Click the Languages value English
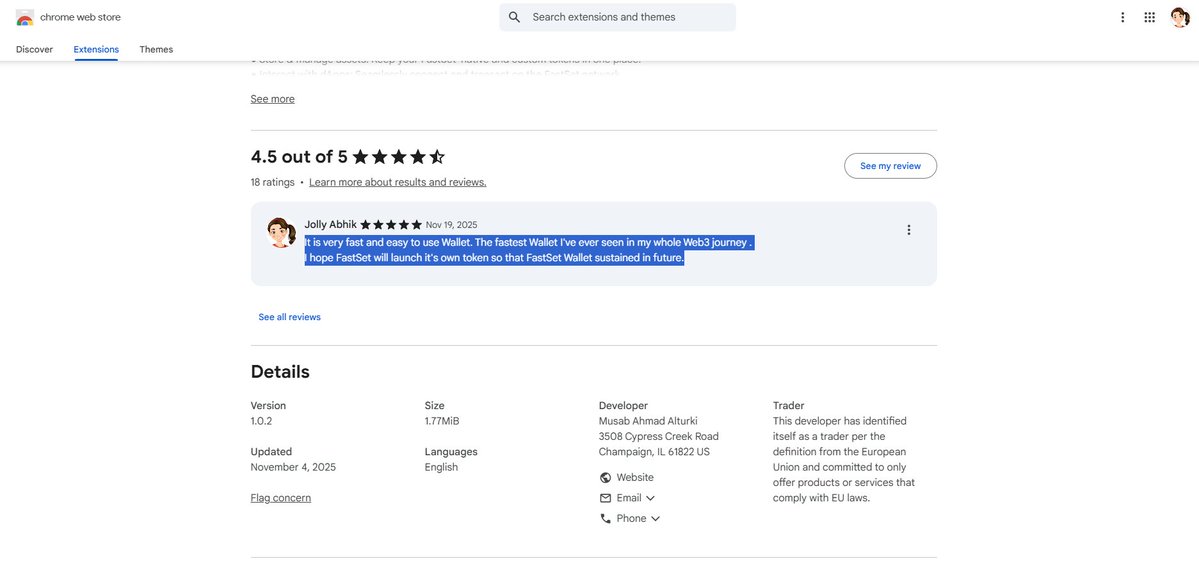1199x566 pixels. tap(441, 467)
